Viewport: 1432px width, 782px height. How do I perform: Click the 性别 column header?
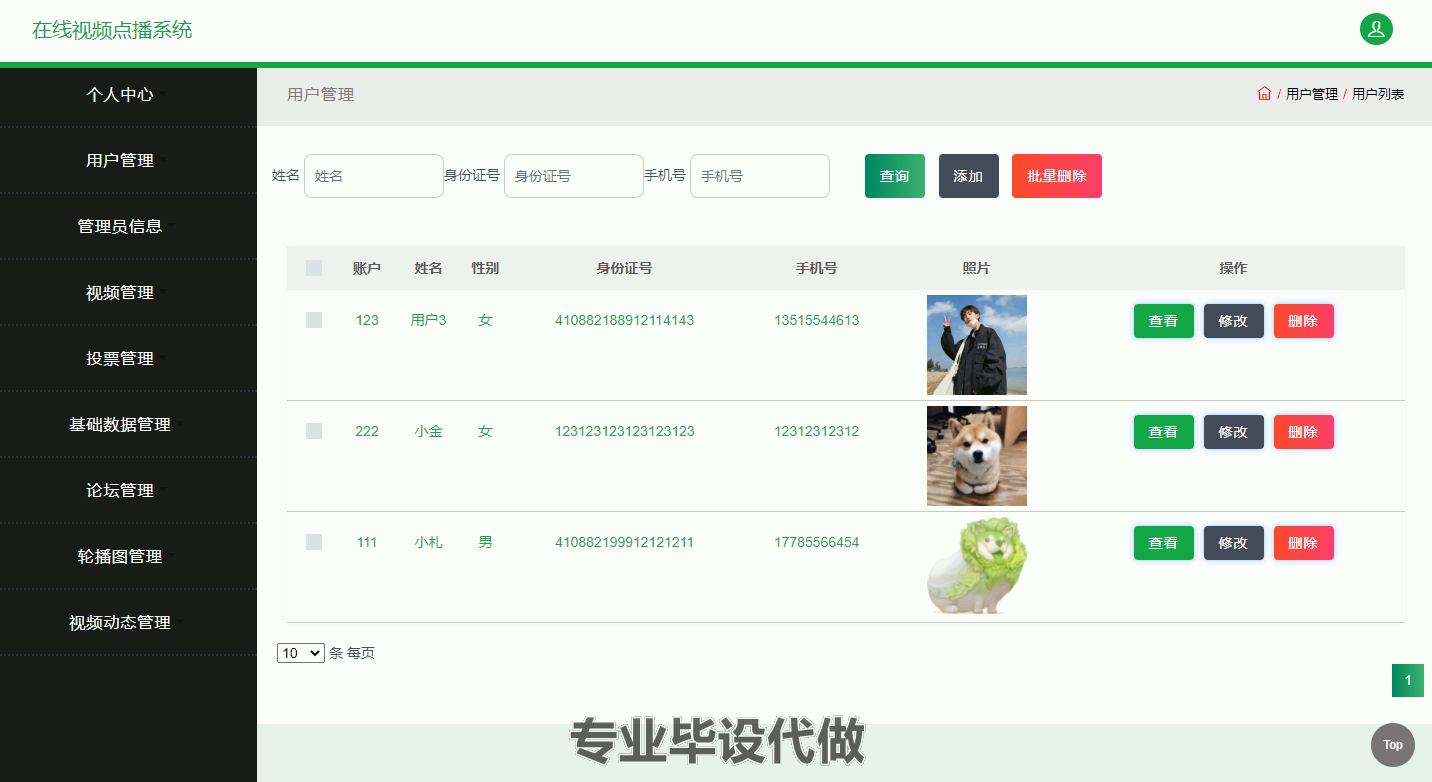pyautogui.click(x=486, y=268)
